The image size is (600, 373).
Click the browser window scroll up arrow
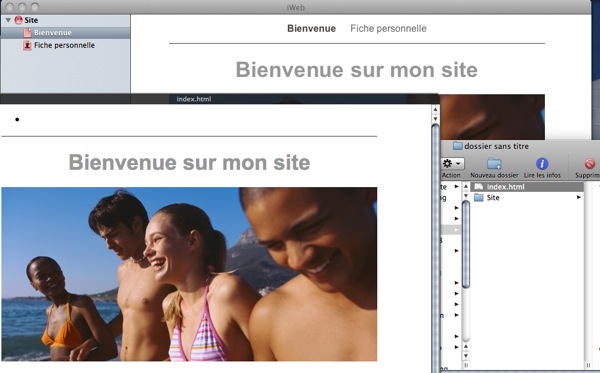click(435, 110)
